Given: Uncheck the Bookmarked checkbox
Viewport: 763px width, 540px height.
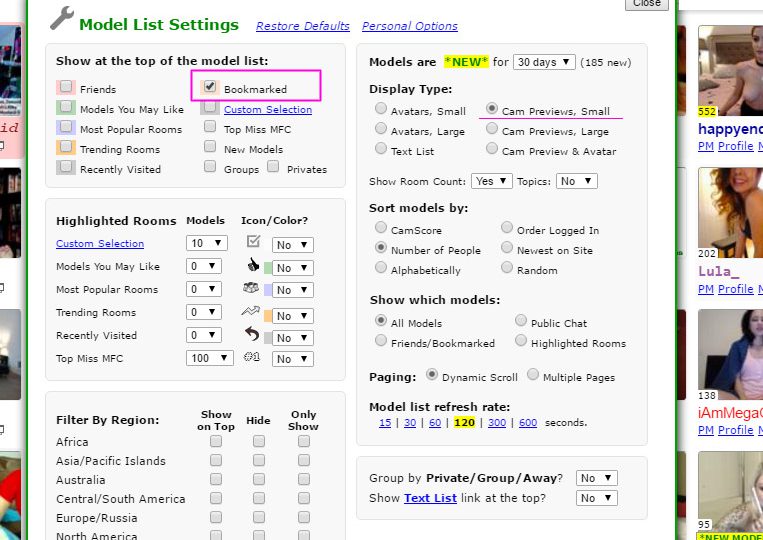Looking at the screenshot, I should pos(210,87).
